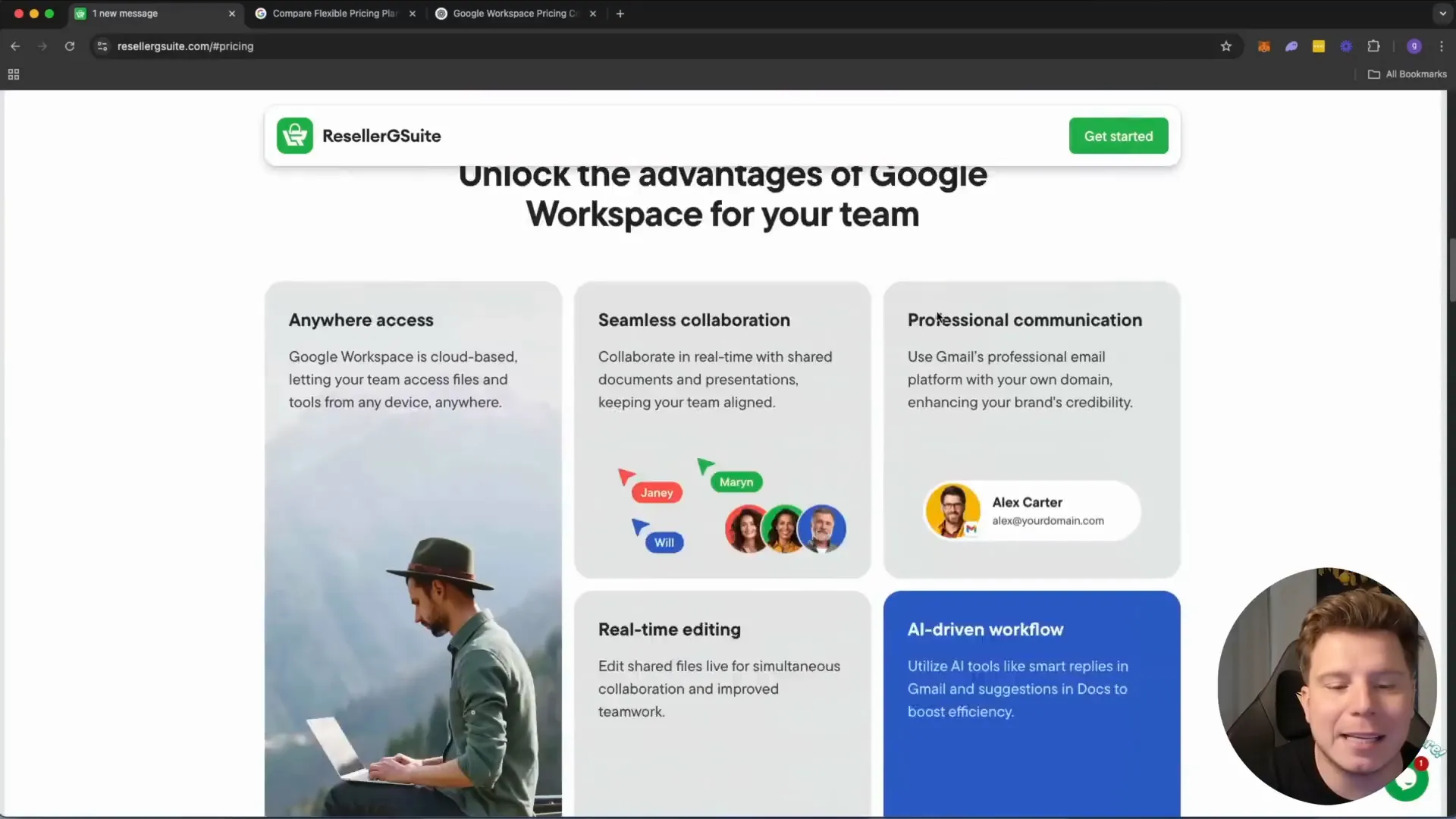Click the alex@yourdomain.com email text
The image size is (1456, 819).
(x=1048, y=521)
